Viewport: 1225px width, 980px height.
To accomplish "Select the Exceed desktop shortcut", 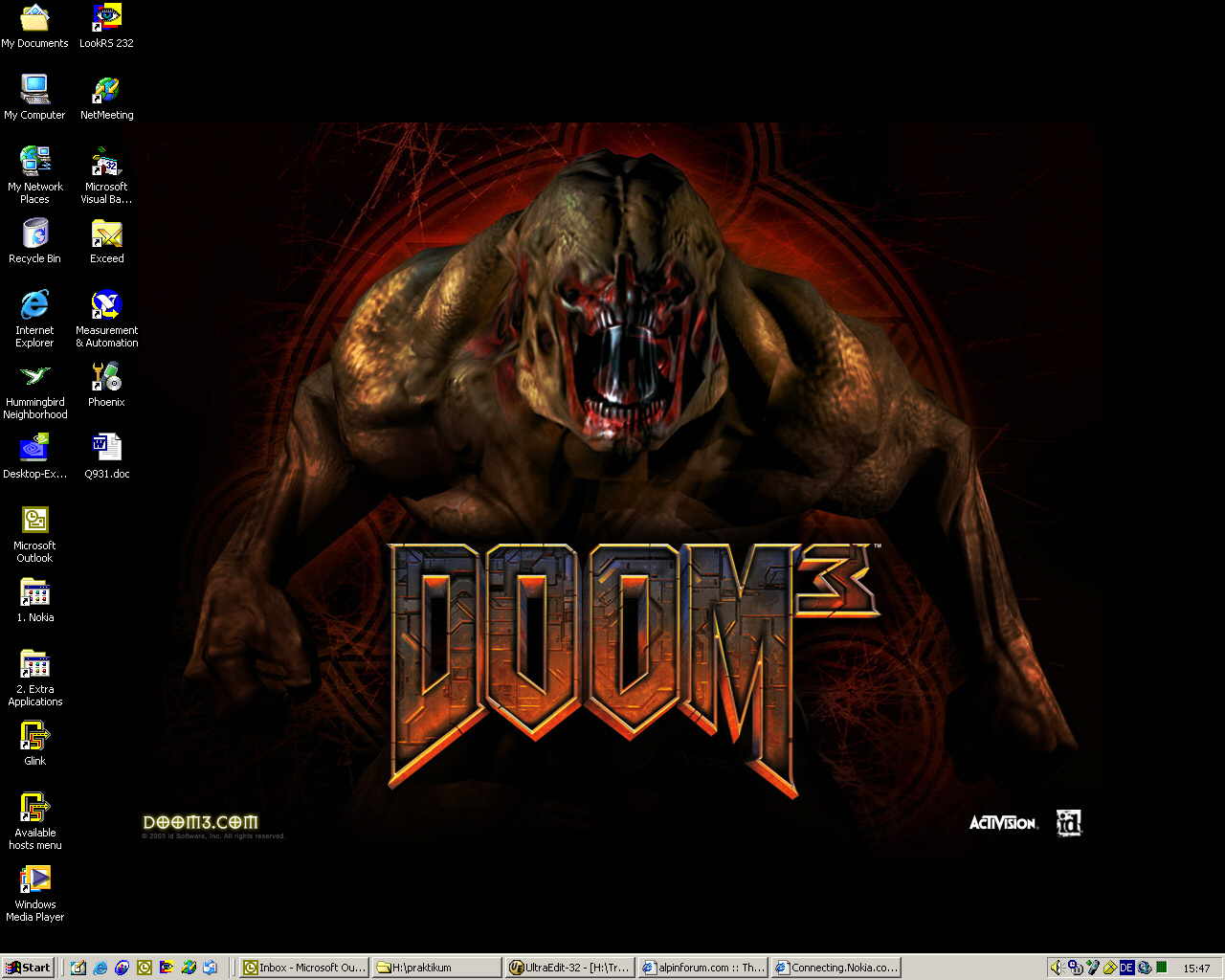I will (x=106, y=234).
